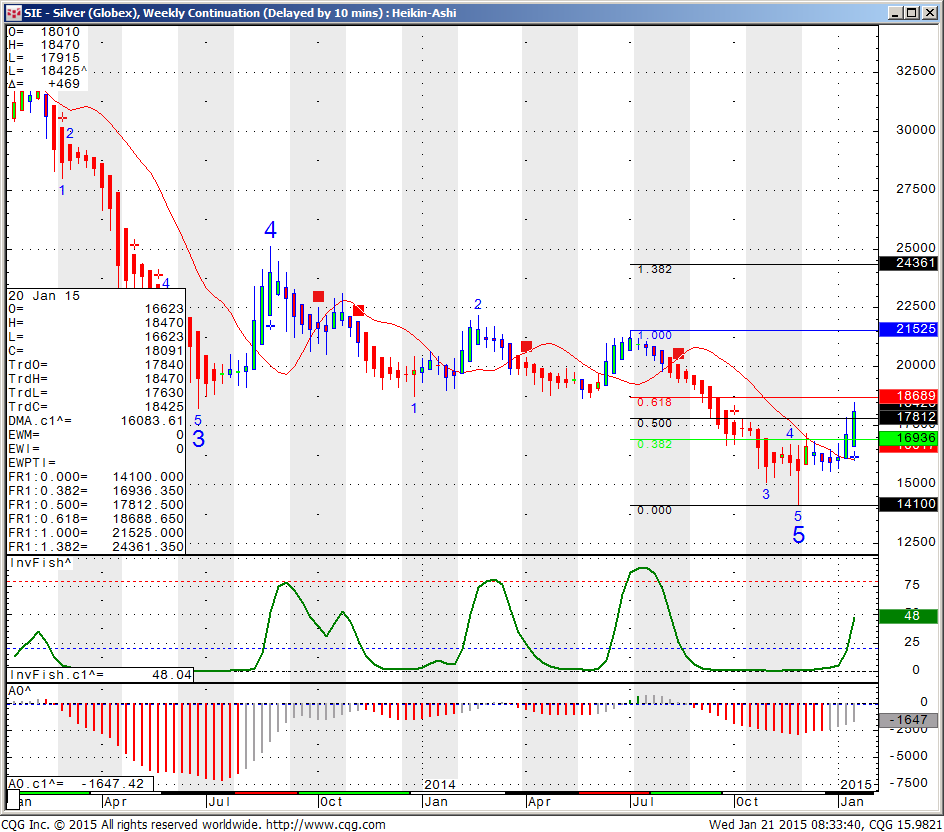Viewport: 944px width, 832px height.
Task: Click the 1.382 Fibonacci level label
Action: (x=654, y=270)
